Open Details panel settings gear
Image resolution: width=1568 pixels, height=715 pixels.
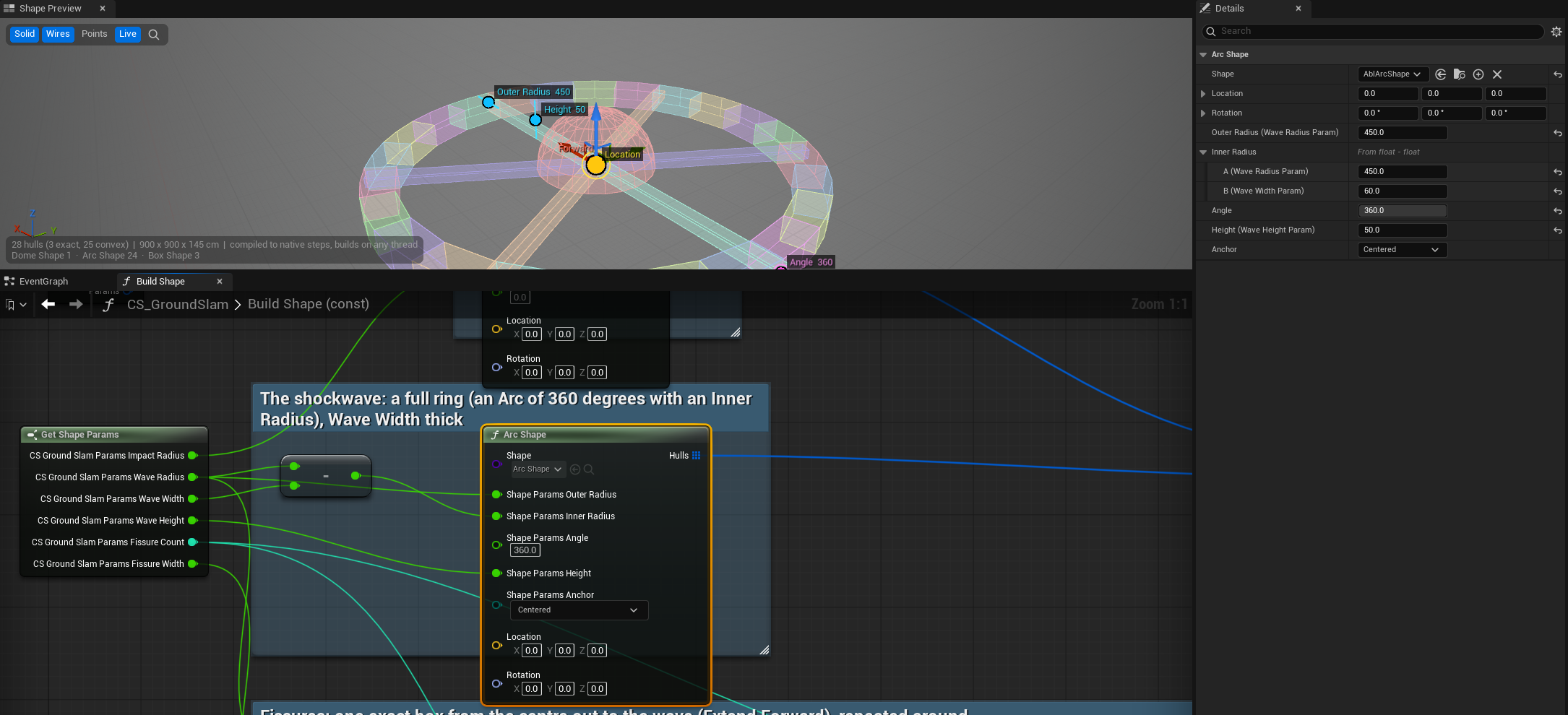1556,32
